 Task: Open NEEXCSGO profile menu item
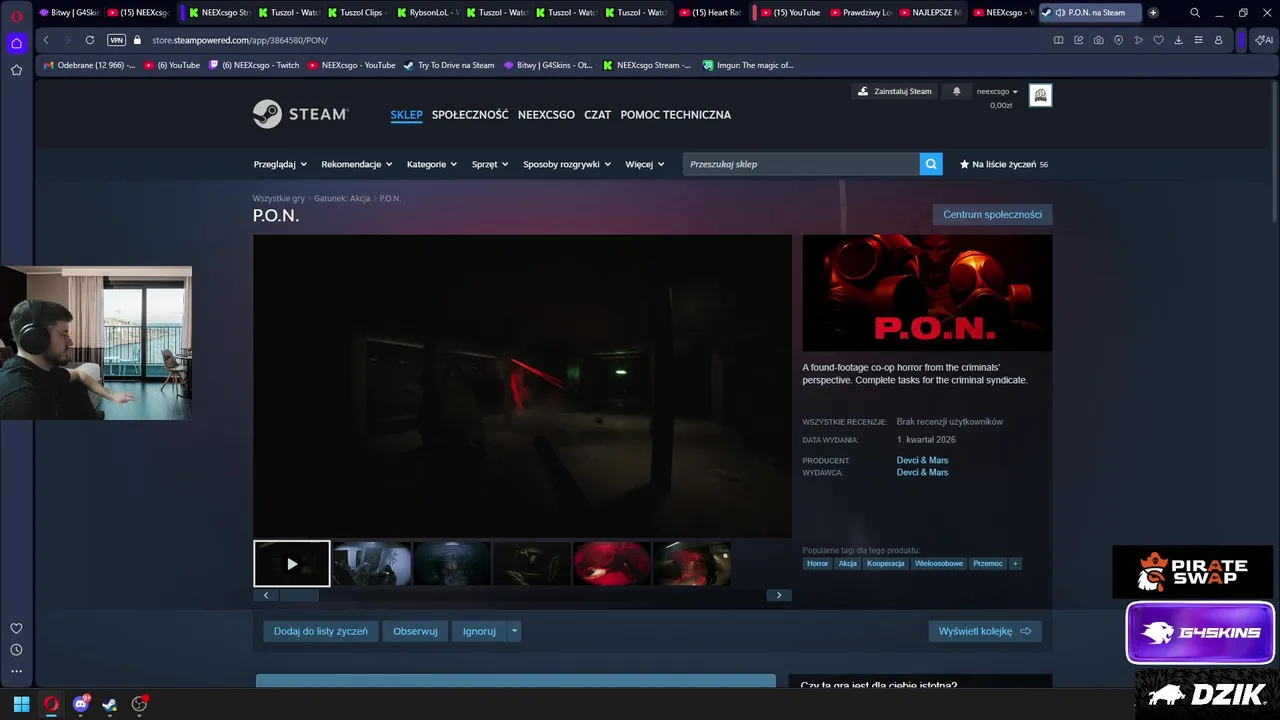(x=546, y=115)
